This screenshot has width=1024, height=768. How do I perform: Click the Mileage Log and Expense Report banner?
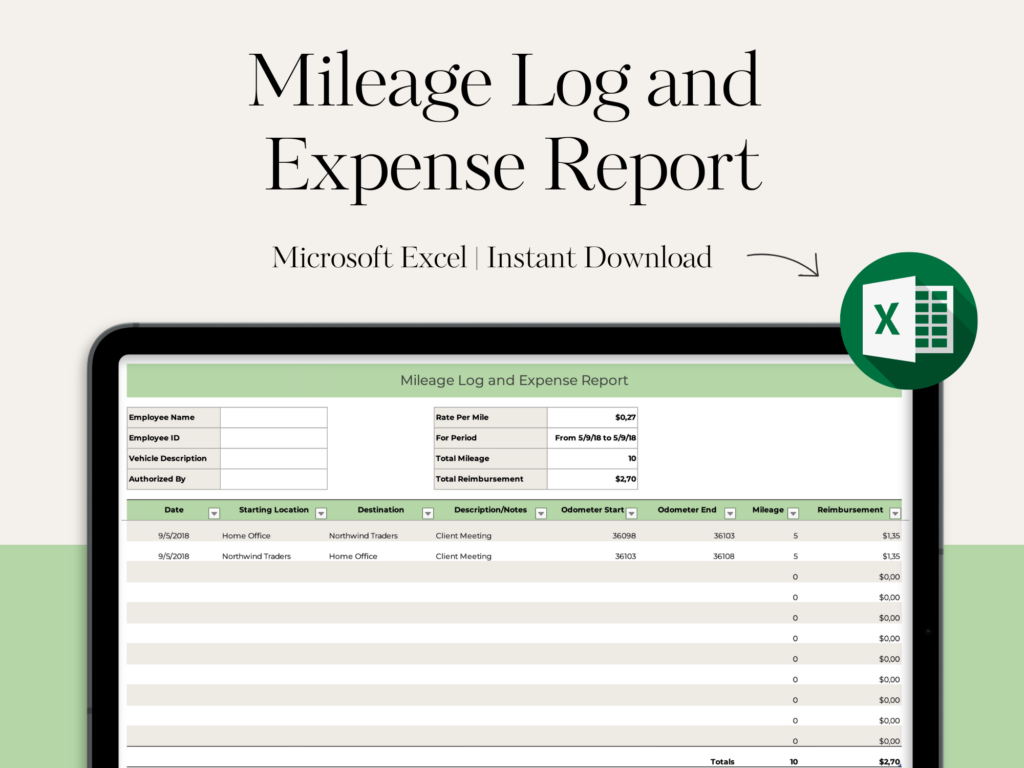point(514,381)
